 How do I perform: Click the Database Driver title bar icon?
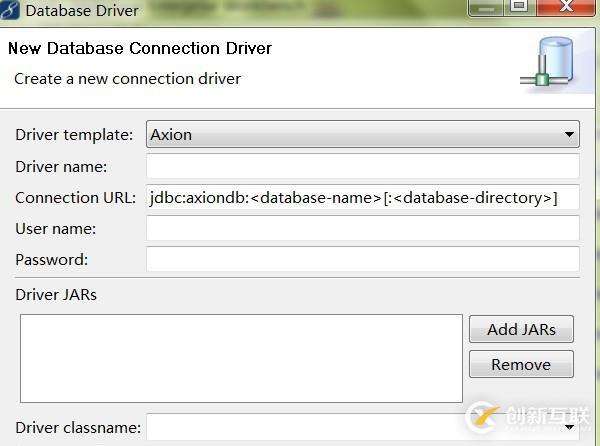pos(11,11)
